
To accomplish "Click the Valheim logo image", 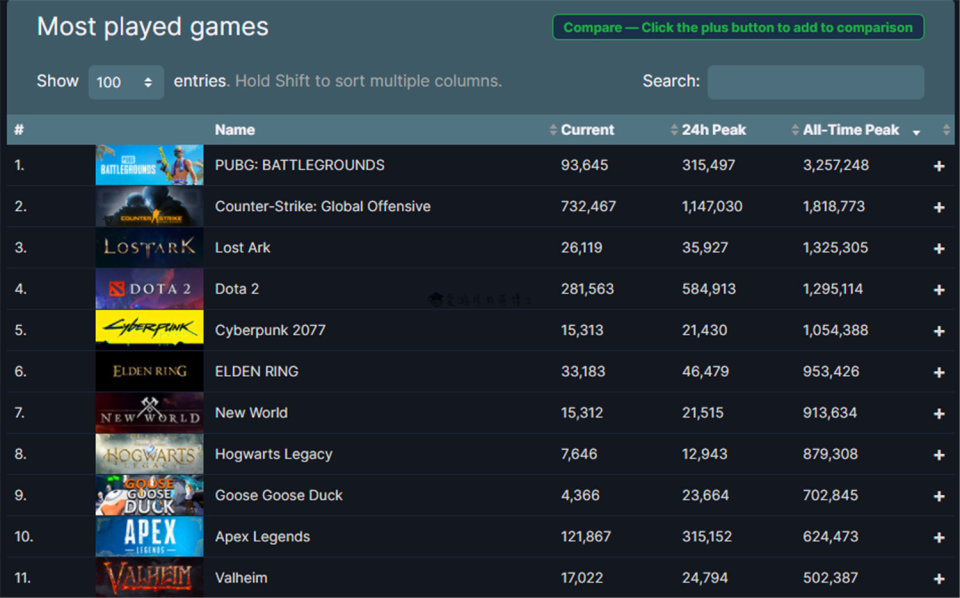I will 149,577.
